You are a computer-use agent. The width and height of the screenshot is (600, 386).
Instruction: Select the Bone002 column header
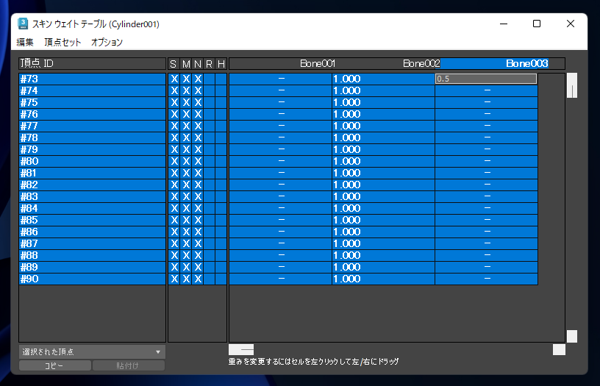pos(421,64)
